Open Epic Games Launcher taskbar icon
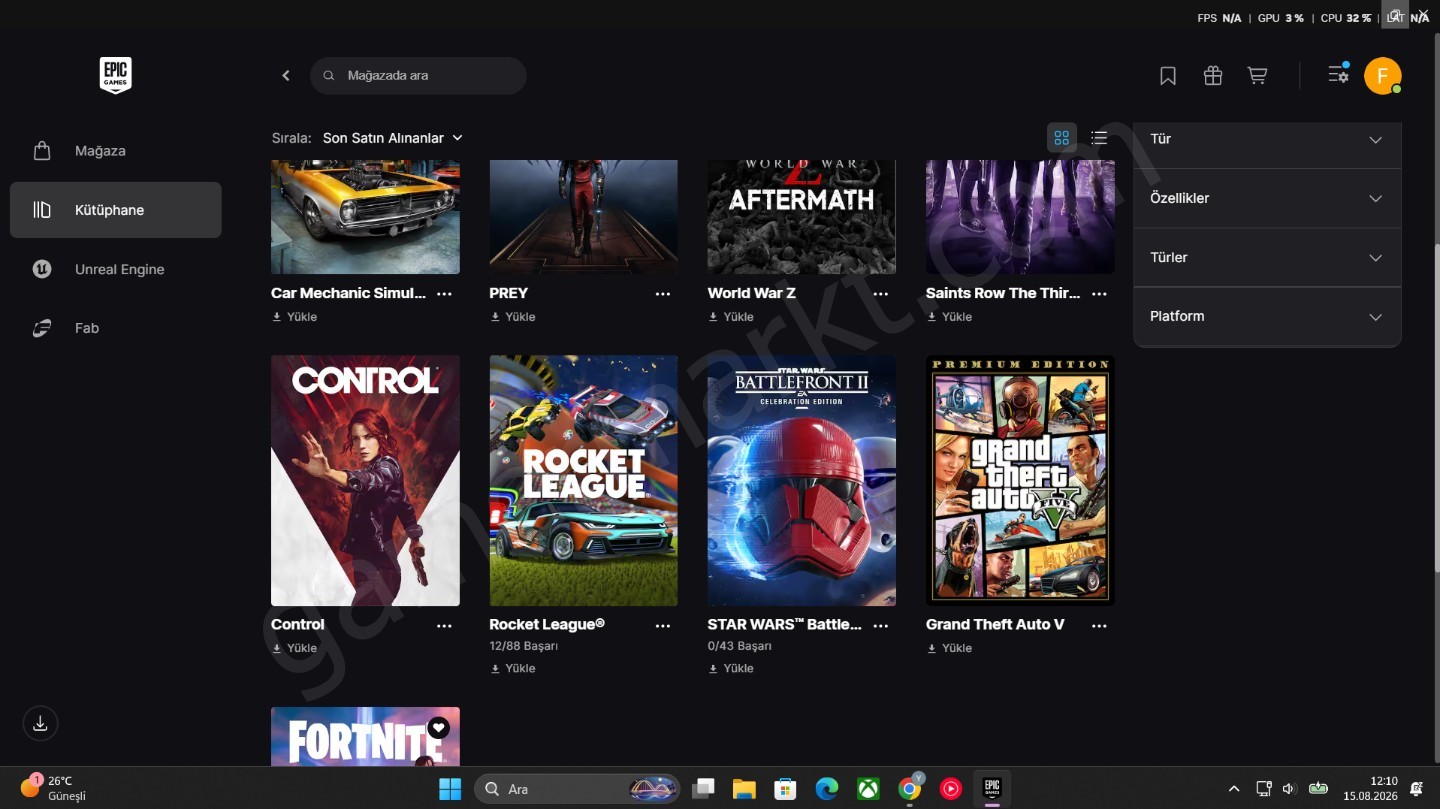 pos(992,788)
